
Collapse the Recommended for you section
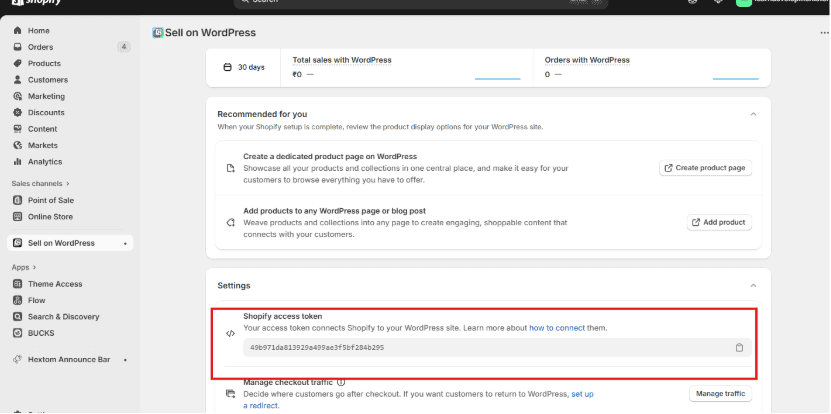coord(753,114)
